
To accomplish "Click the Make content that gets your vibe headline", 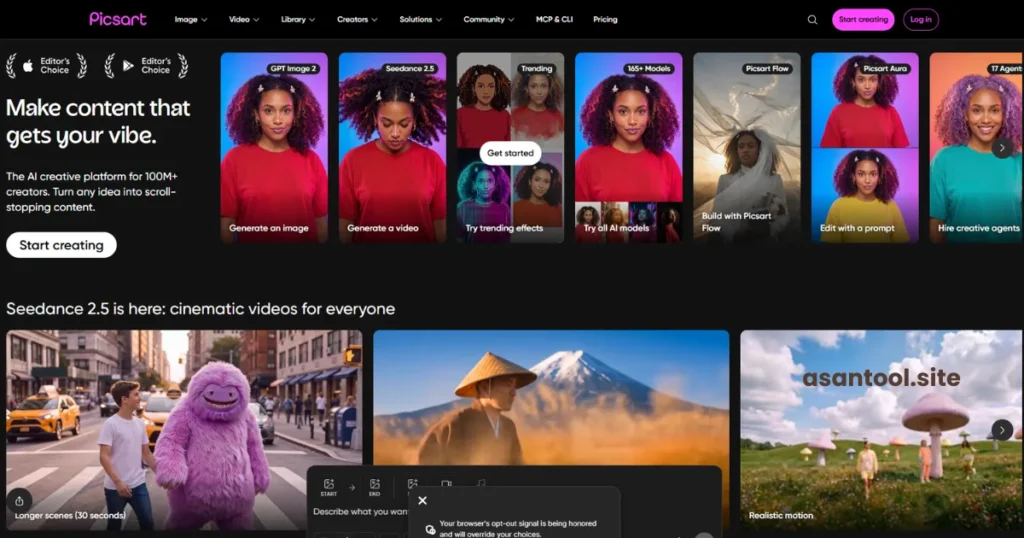I will point(98,121).
